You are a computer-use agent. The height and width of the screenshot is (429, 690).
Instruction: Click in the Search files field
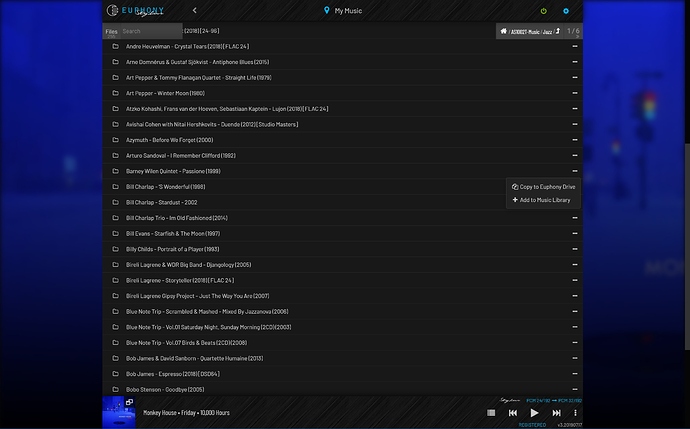tap(151, 31)
